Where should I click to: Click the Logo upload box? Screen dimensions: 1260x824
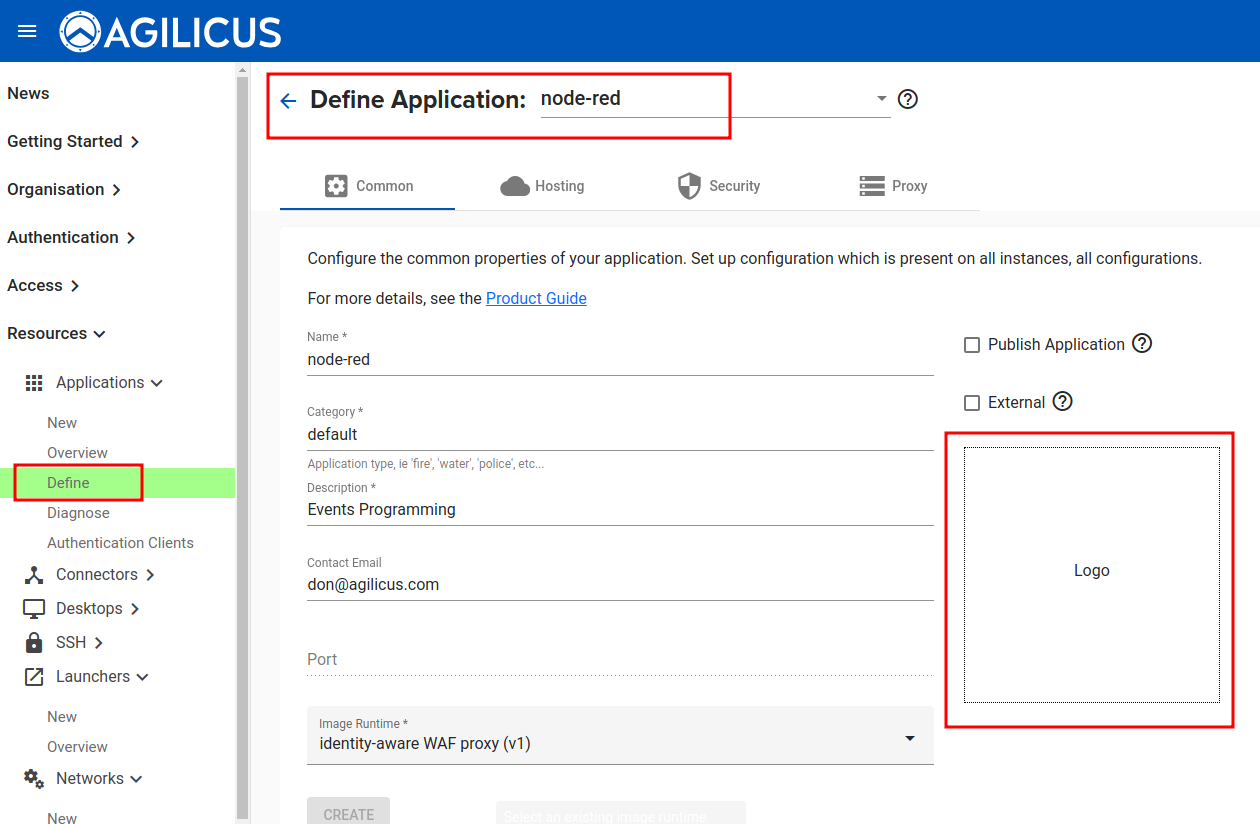pyautogui.click(x=1091, y=575)
